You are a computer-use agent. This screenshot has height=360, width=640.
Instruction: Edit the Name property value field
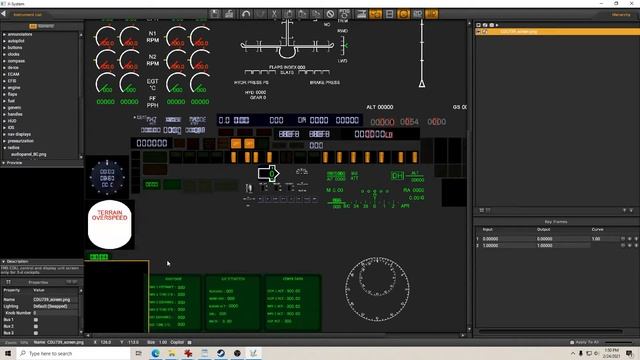(55, 299)
